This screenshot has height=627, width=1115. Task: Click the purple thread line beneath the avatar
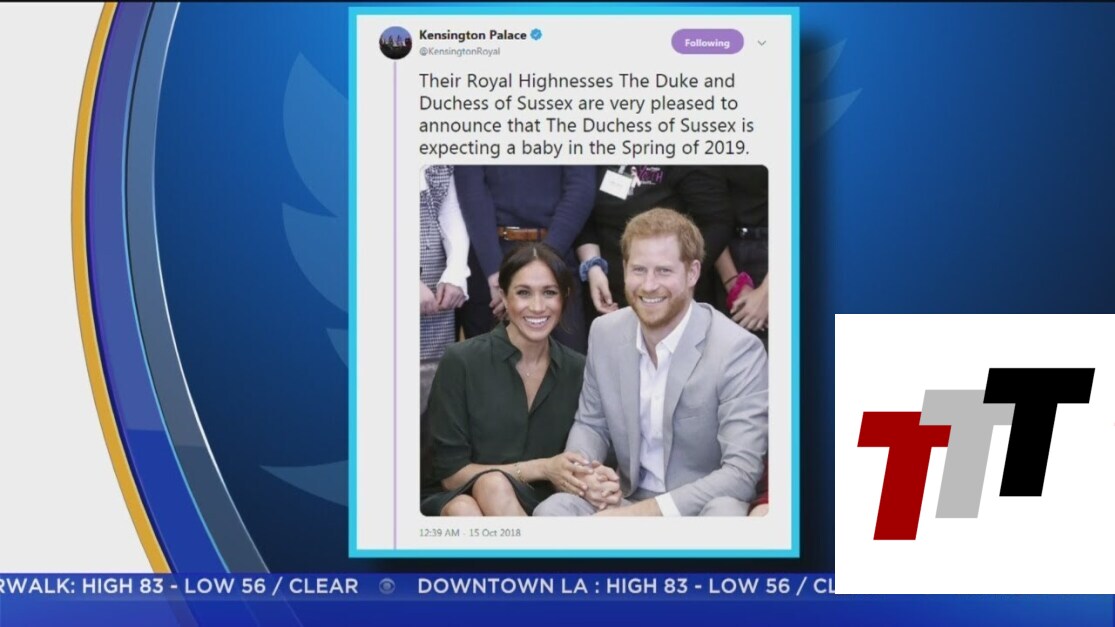tap(395, 304)
